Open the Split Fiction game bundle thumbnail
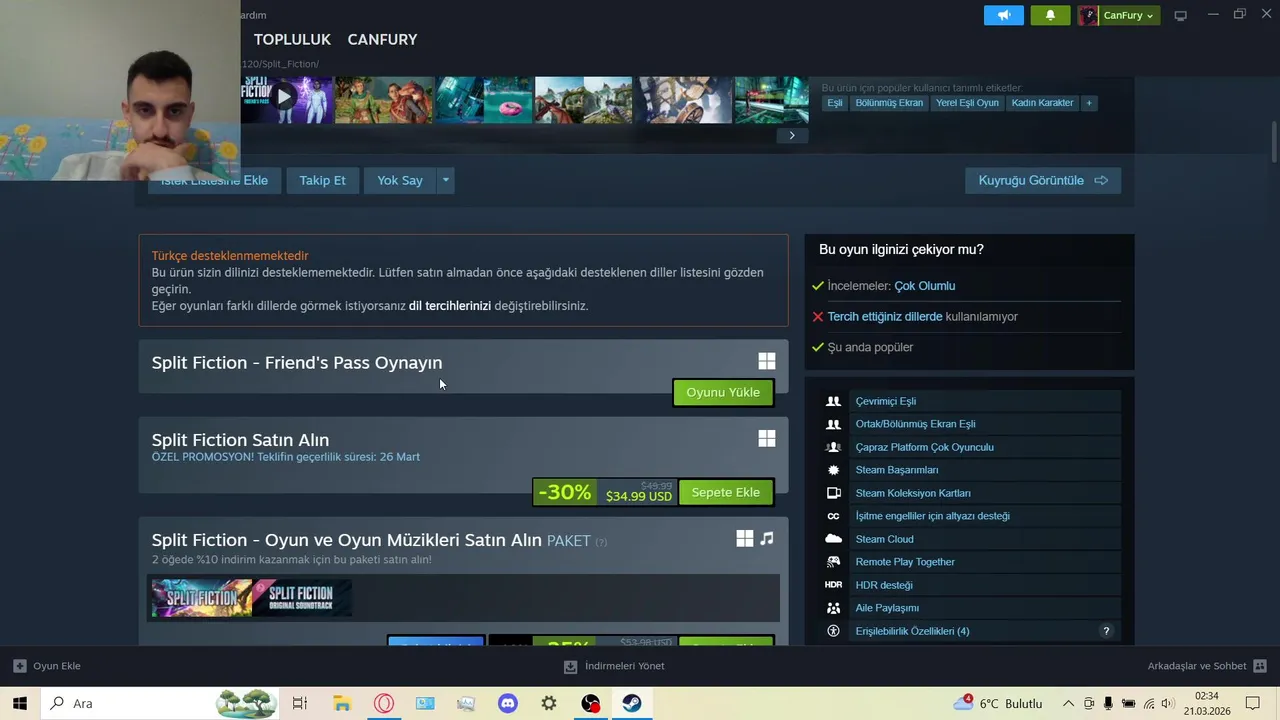The height and width of the screenshot is (720, 1280). click(201, 598)
